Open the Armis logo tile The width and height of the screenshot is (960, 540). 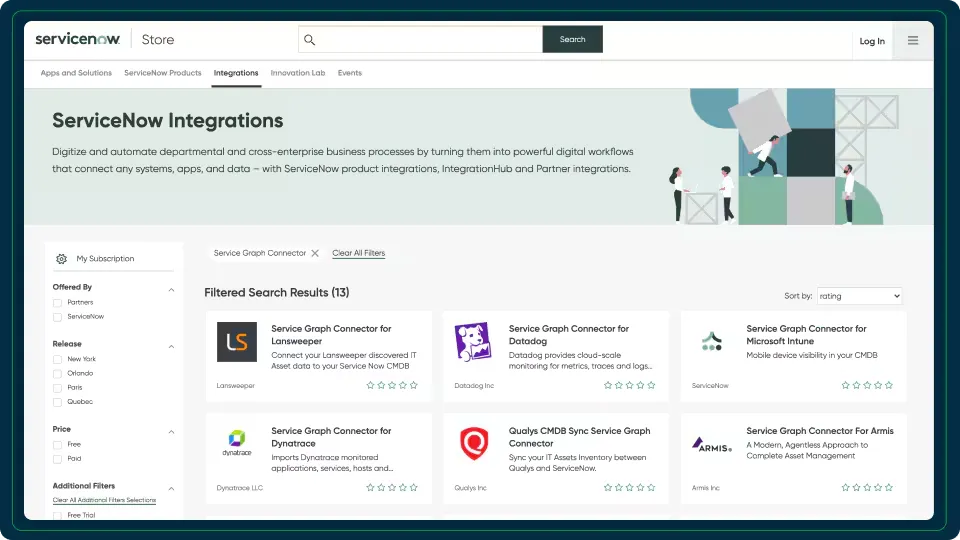[711, 444]
